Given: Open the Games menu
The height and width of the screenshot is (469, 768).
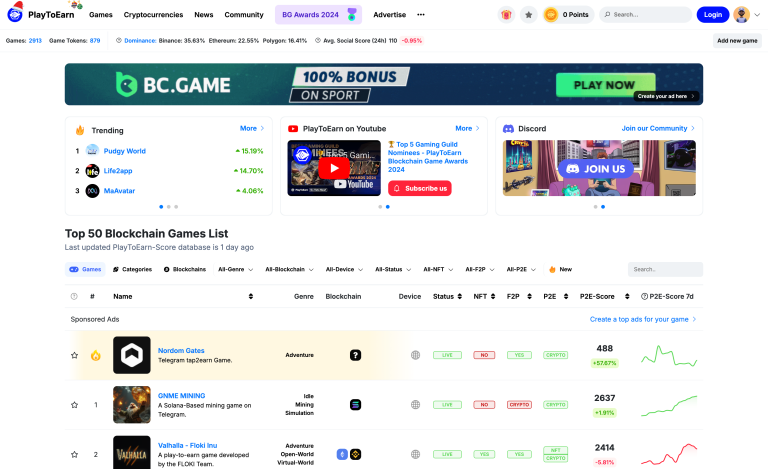Looking at the screenshot, I should [x=101, y=15].
